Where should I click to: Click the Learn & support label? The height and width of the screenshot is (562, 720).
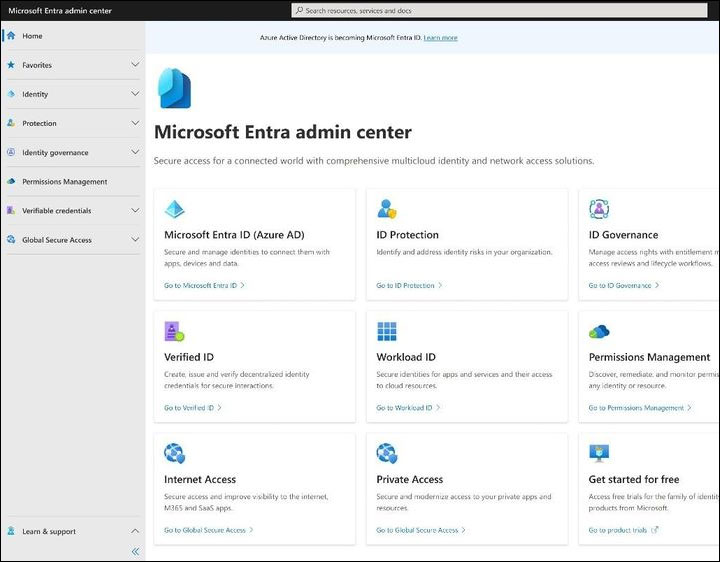click(x=49, y=531)
